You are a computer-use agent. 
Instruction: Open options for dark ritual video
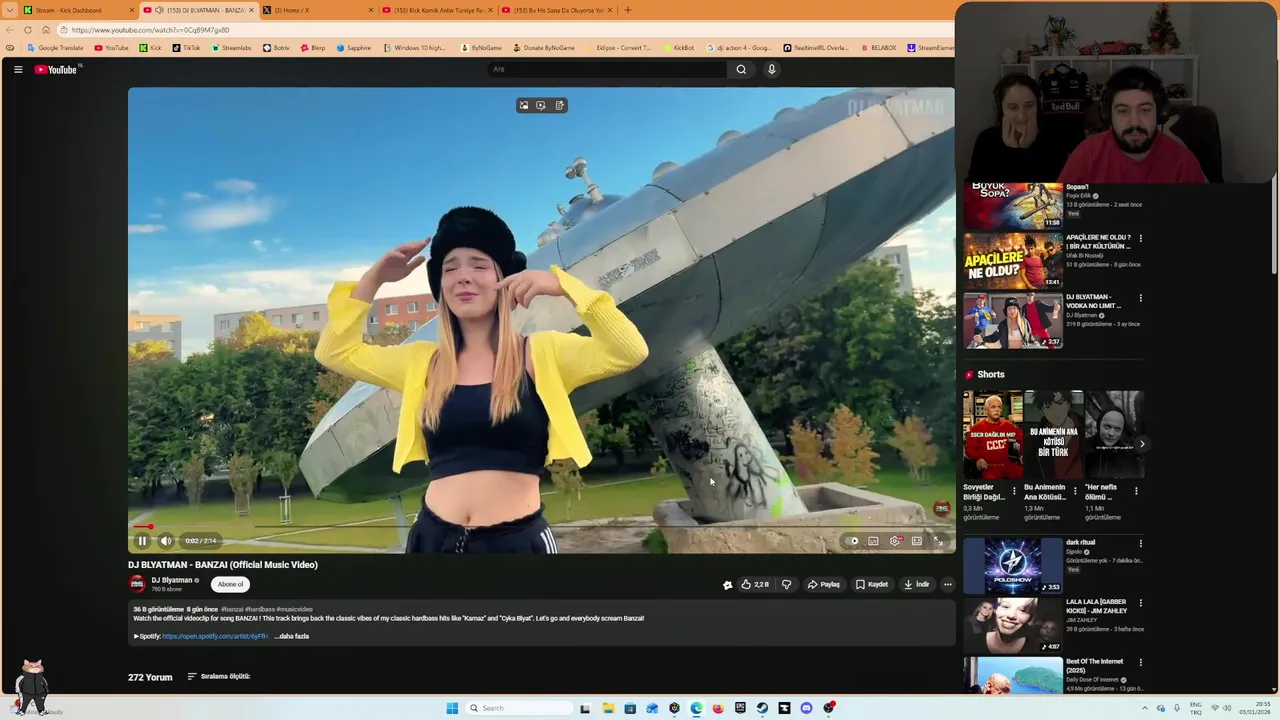click(1140, 543)
